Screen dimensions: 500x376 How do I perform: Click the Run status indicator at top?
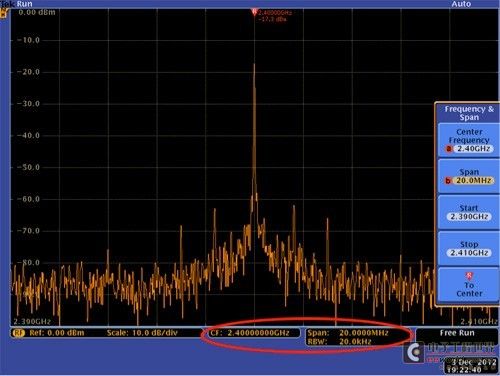(24, 4)
